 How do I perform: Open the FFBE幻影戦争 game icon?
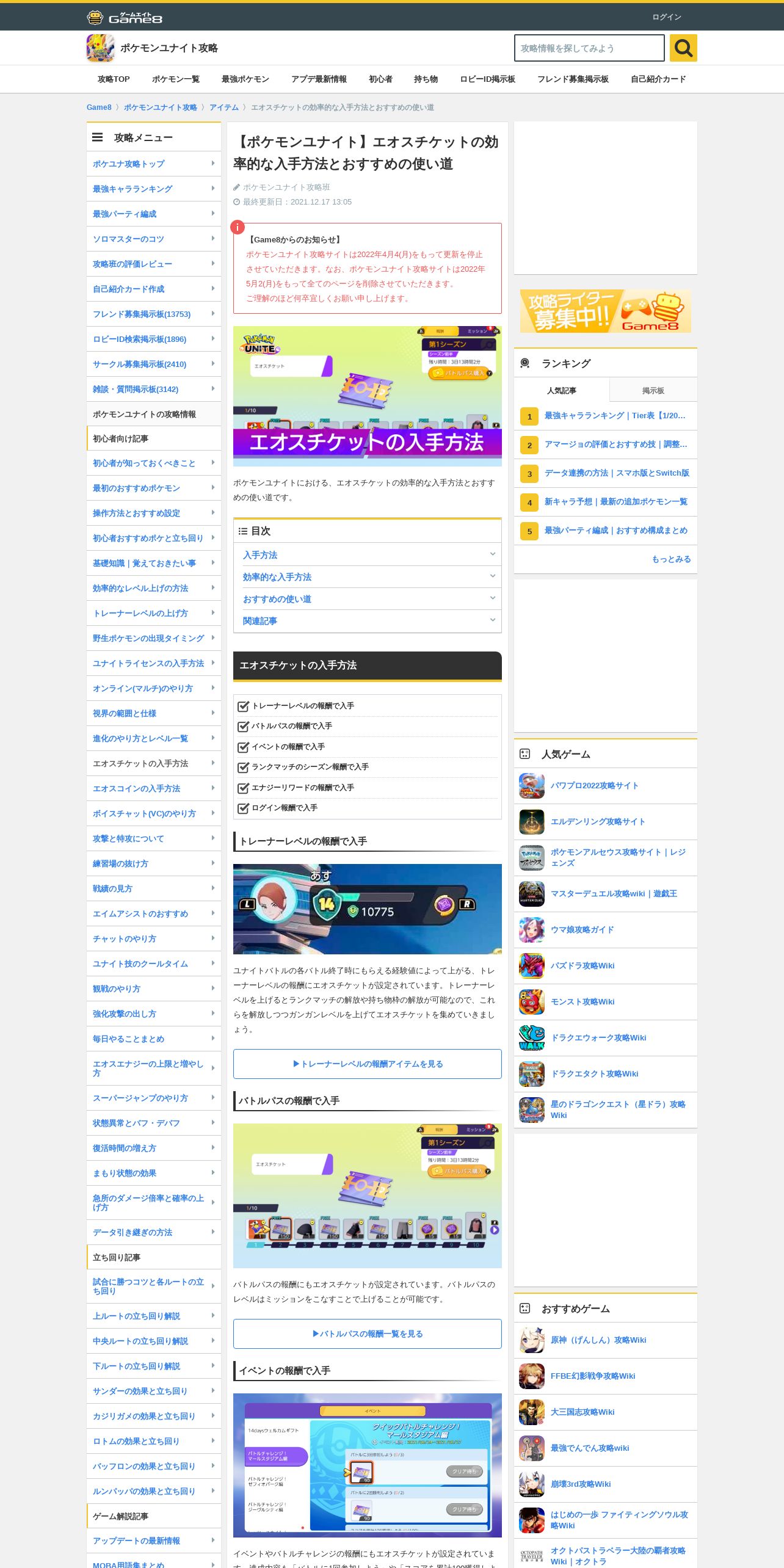[532, 1376]
